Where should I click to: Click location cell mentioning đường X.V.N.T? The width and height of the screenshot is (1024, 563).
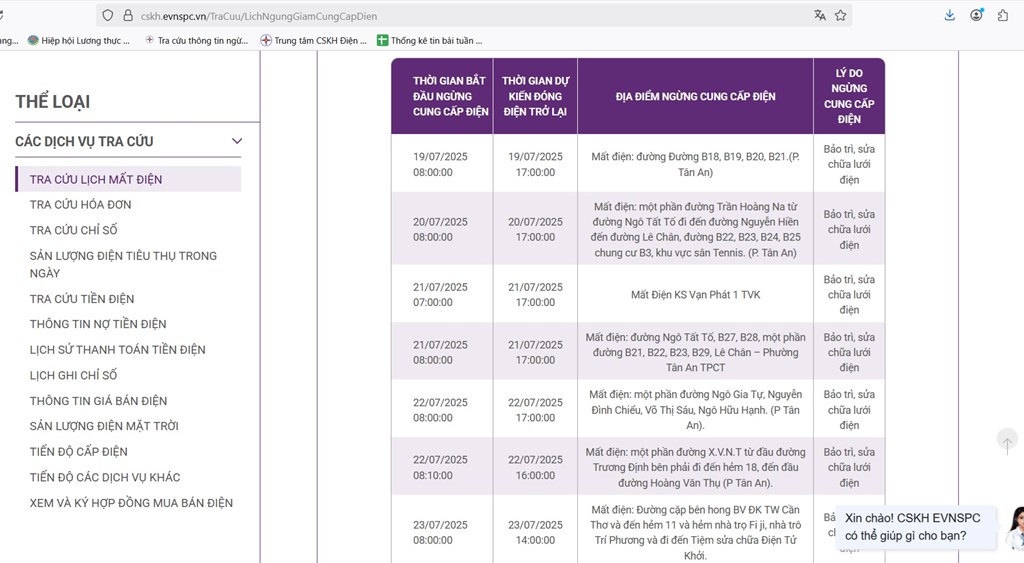[696, 467]
